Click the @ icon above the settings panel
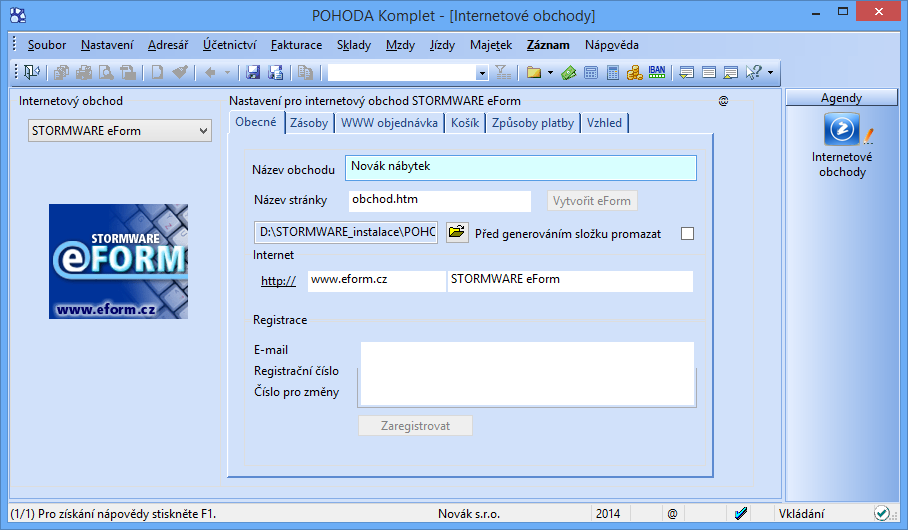The width and height of the screenshot is (908, 530). point(723,101)
